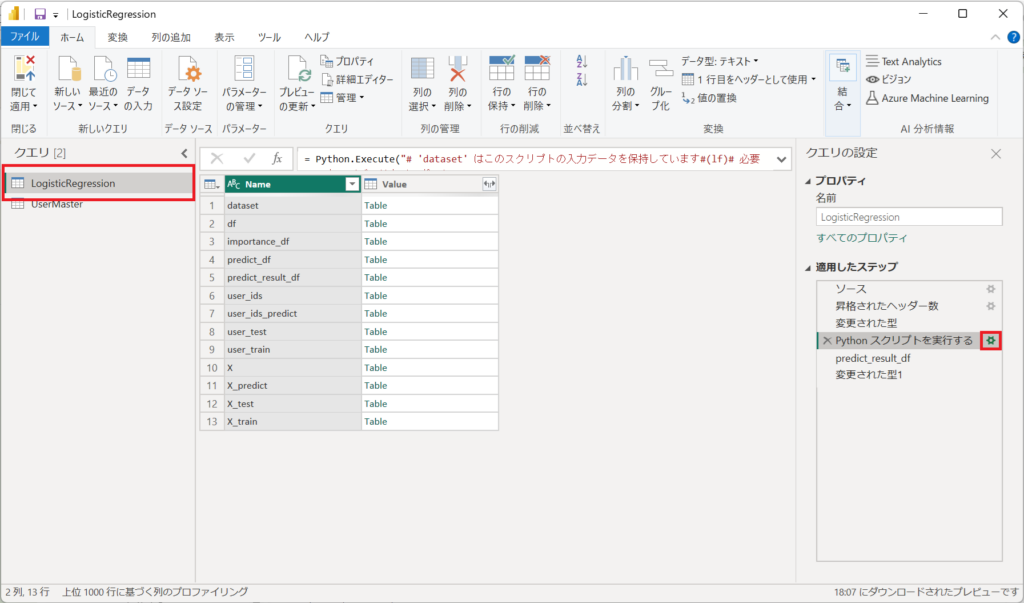Open the table corner menu icon
The width and height of the screenshot is (1024, 603).
pyautogui.click(x=211, y=184)
